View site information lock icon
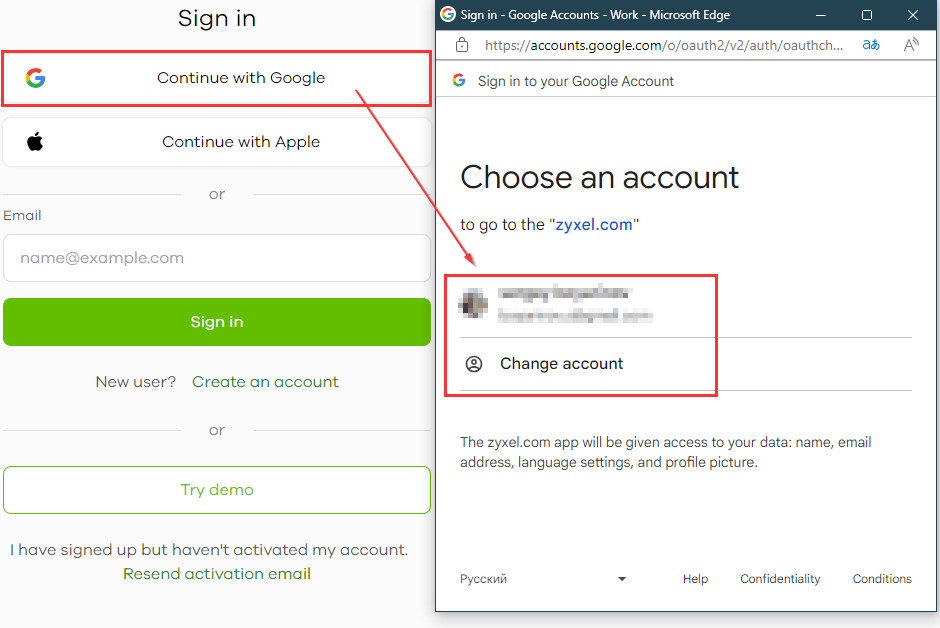The image size is (940, 628). tap(462, 45)
